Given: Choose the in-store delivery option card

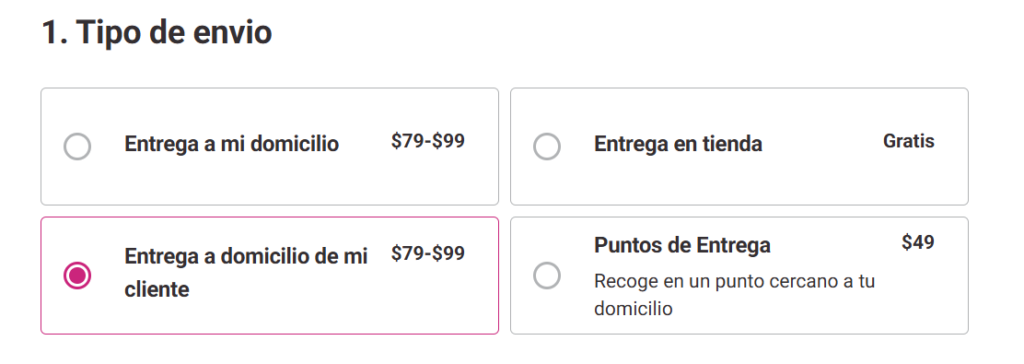Looking at the screenshot, I should coord(739,146).
